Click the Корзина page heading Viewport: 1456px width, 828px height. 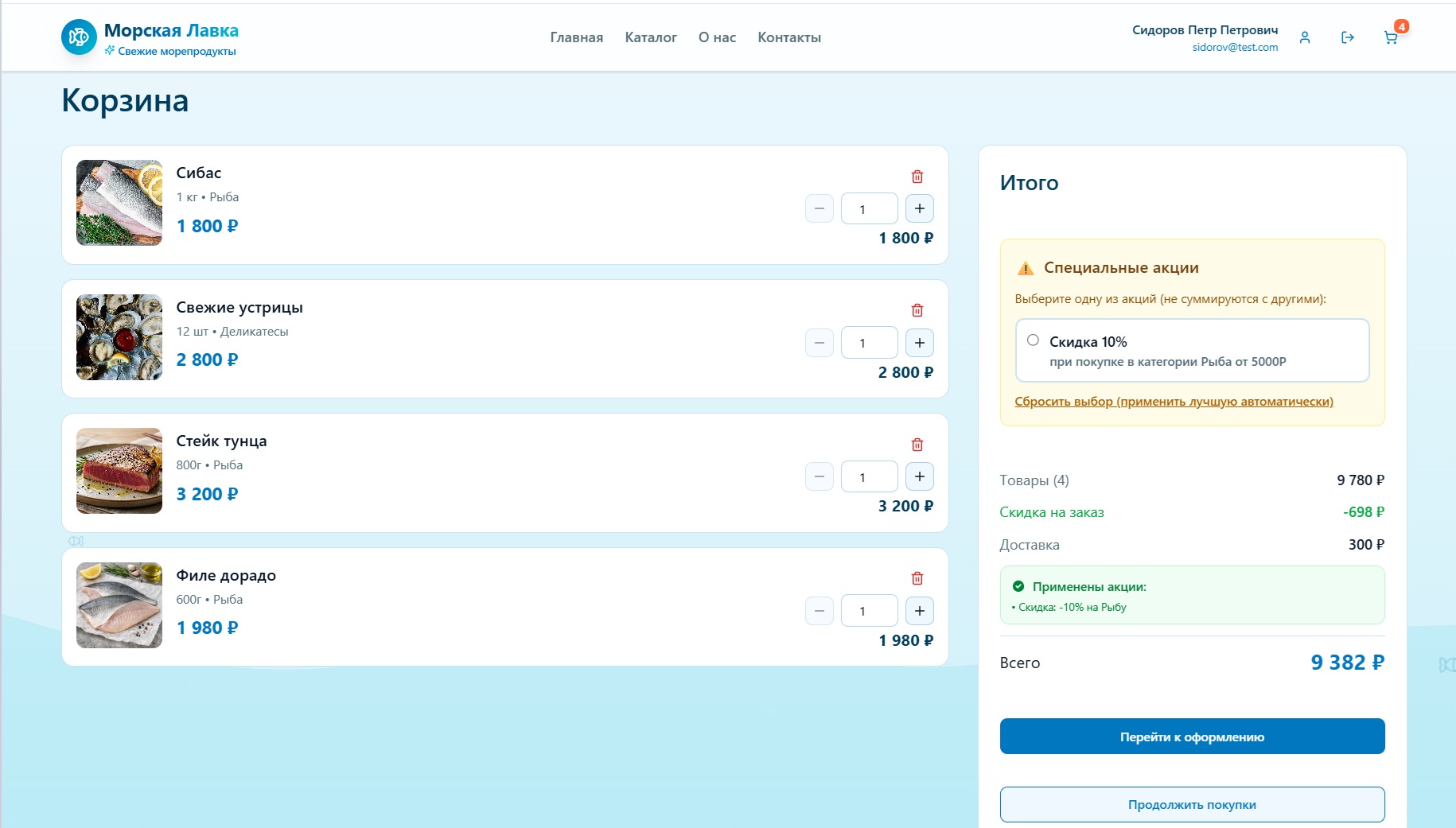click(125, 101)
